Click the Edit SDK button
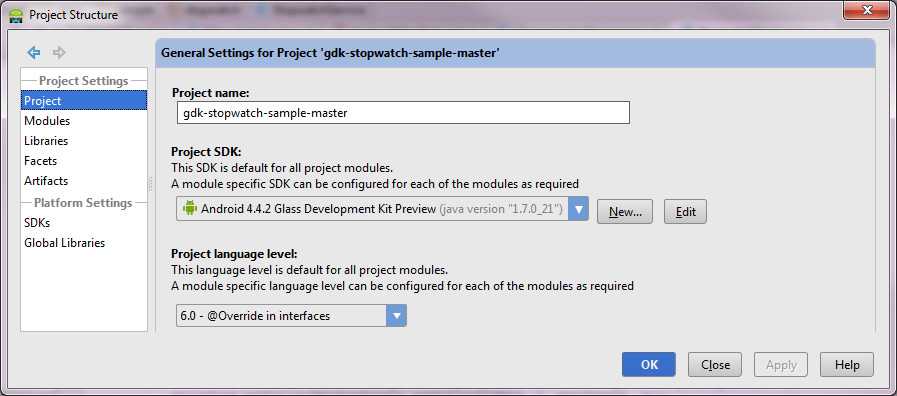897x396 pixels. tap(685, 212)
